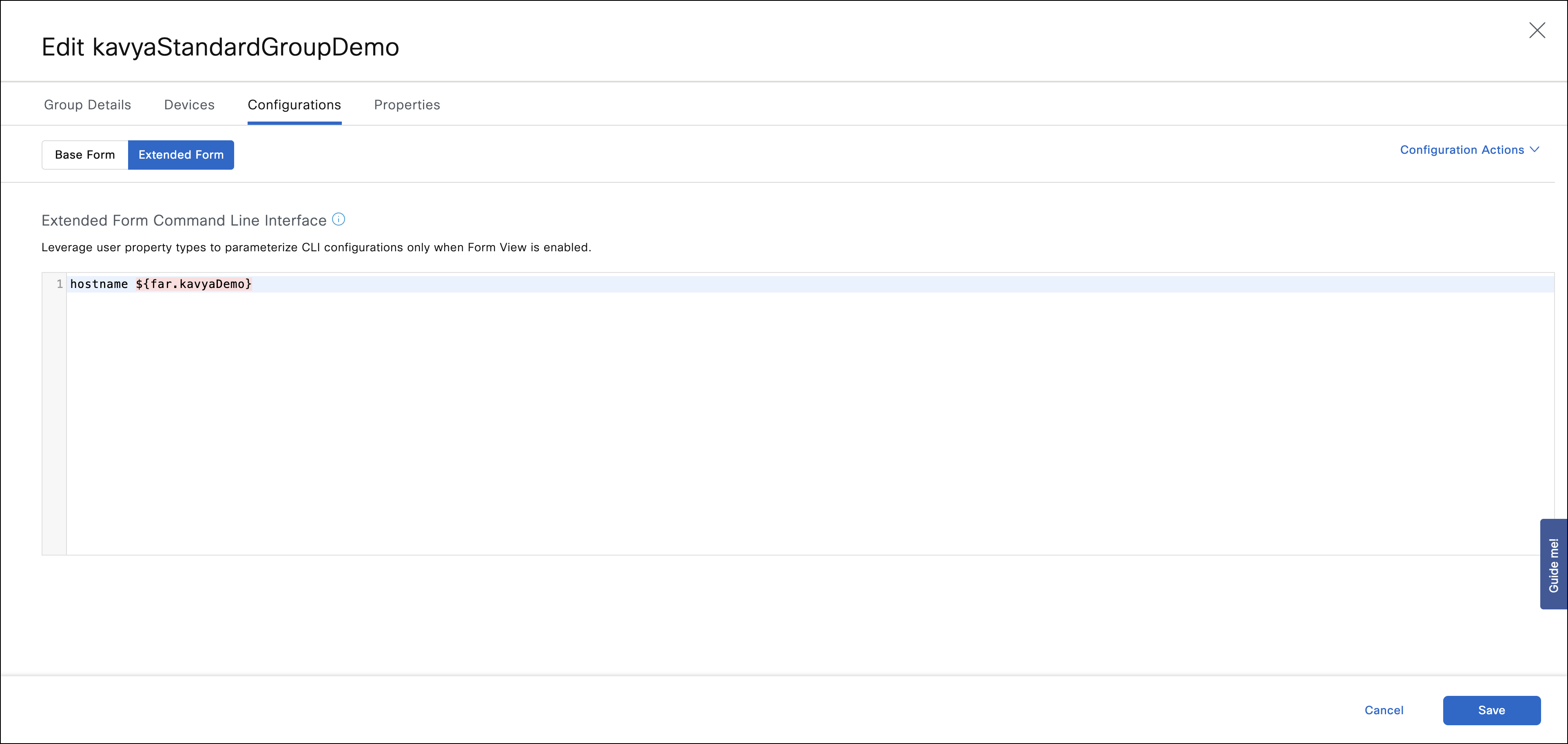The width and height of the screenshot is (1568, 744).
Task: Select the Configurations tab
Action: [x=295, y=105]
